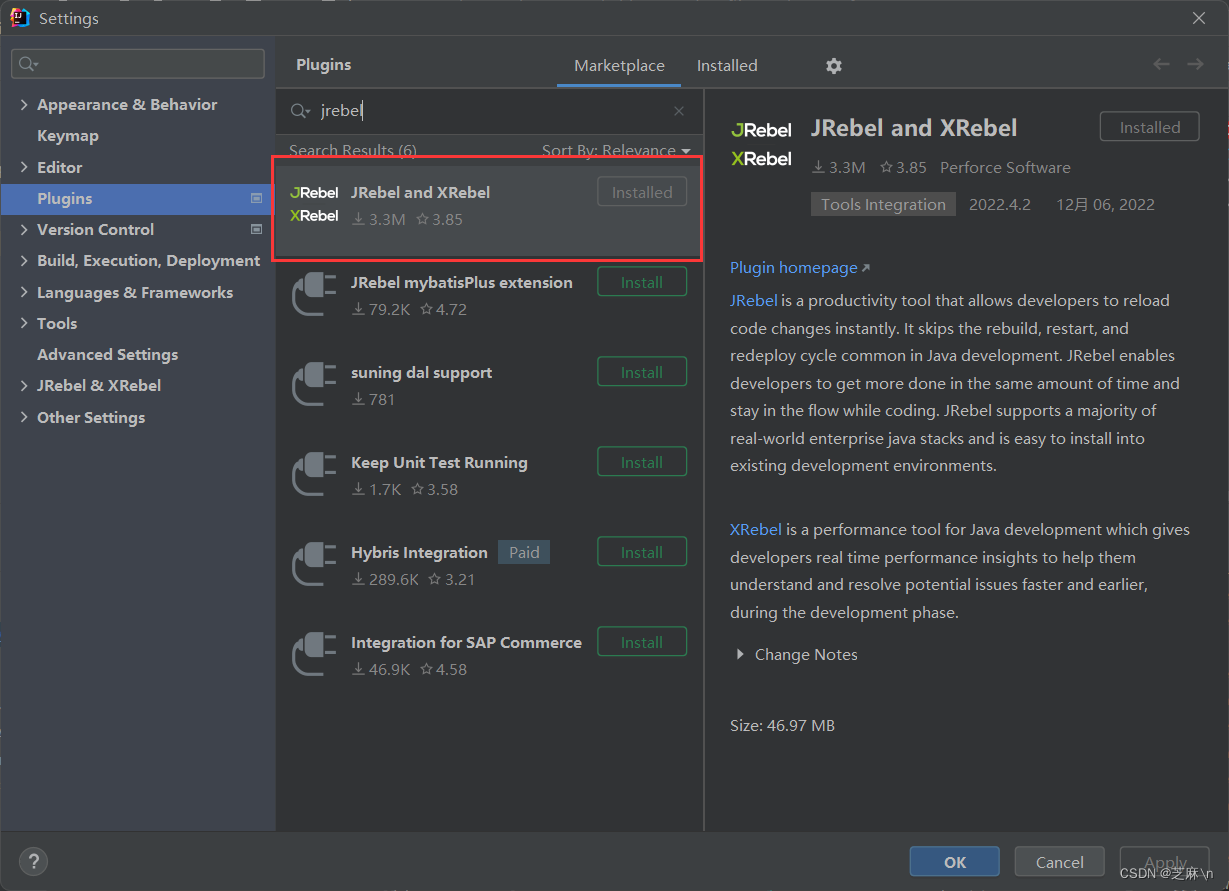Open the JRebel link in description

754,300
